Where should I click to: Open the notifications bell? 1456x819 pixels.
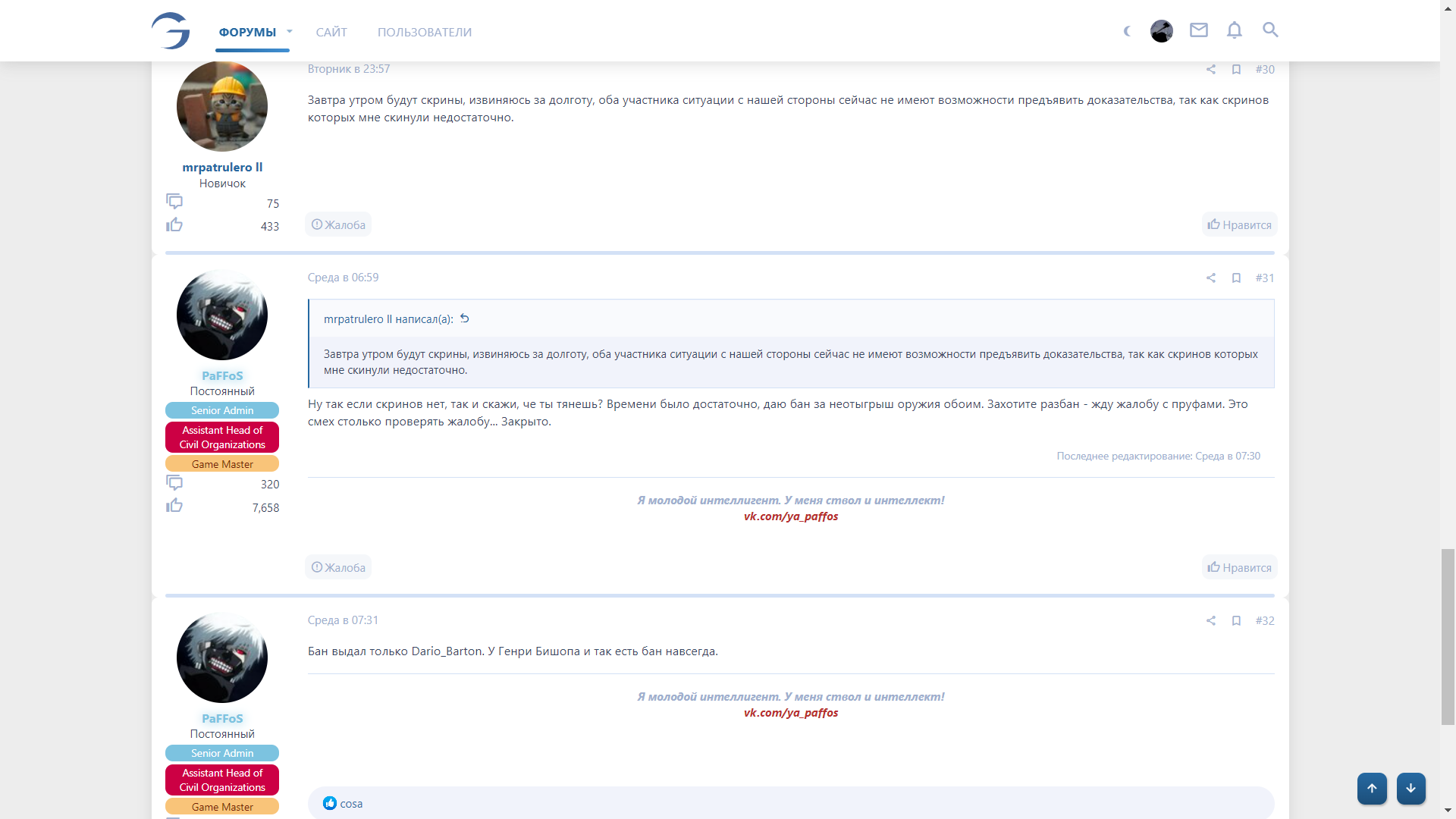(x=1235, y=30)
